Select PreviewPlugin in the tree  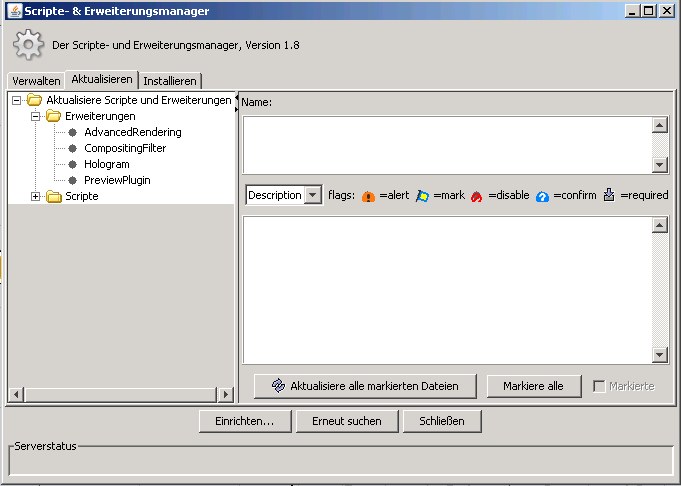click(117, 180)
